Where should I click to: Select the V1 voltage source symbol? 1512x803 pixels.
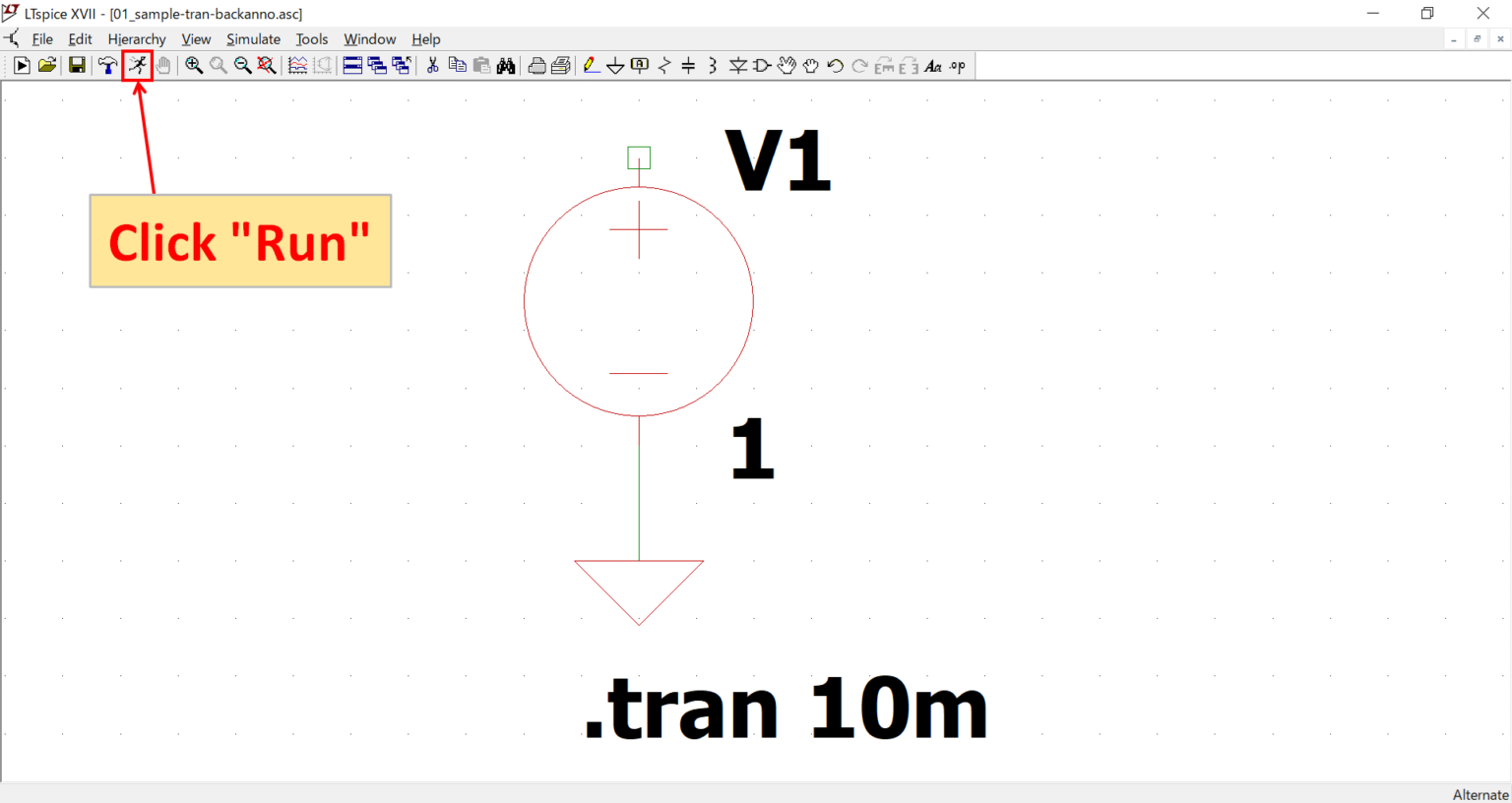point(639,302)
